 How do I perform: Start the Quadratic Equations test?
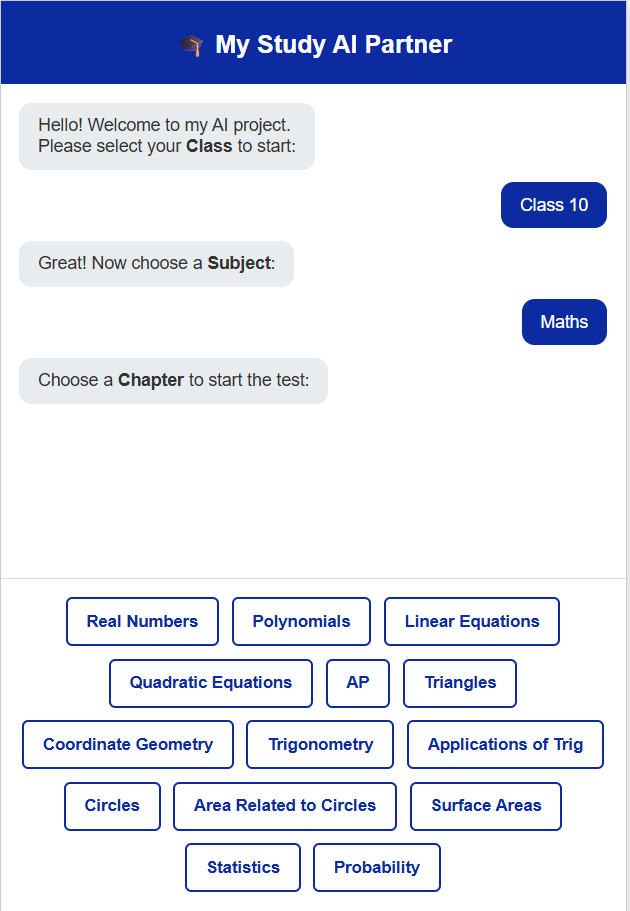pyautogui.click(x=211, y=683)
